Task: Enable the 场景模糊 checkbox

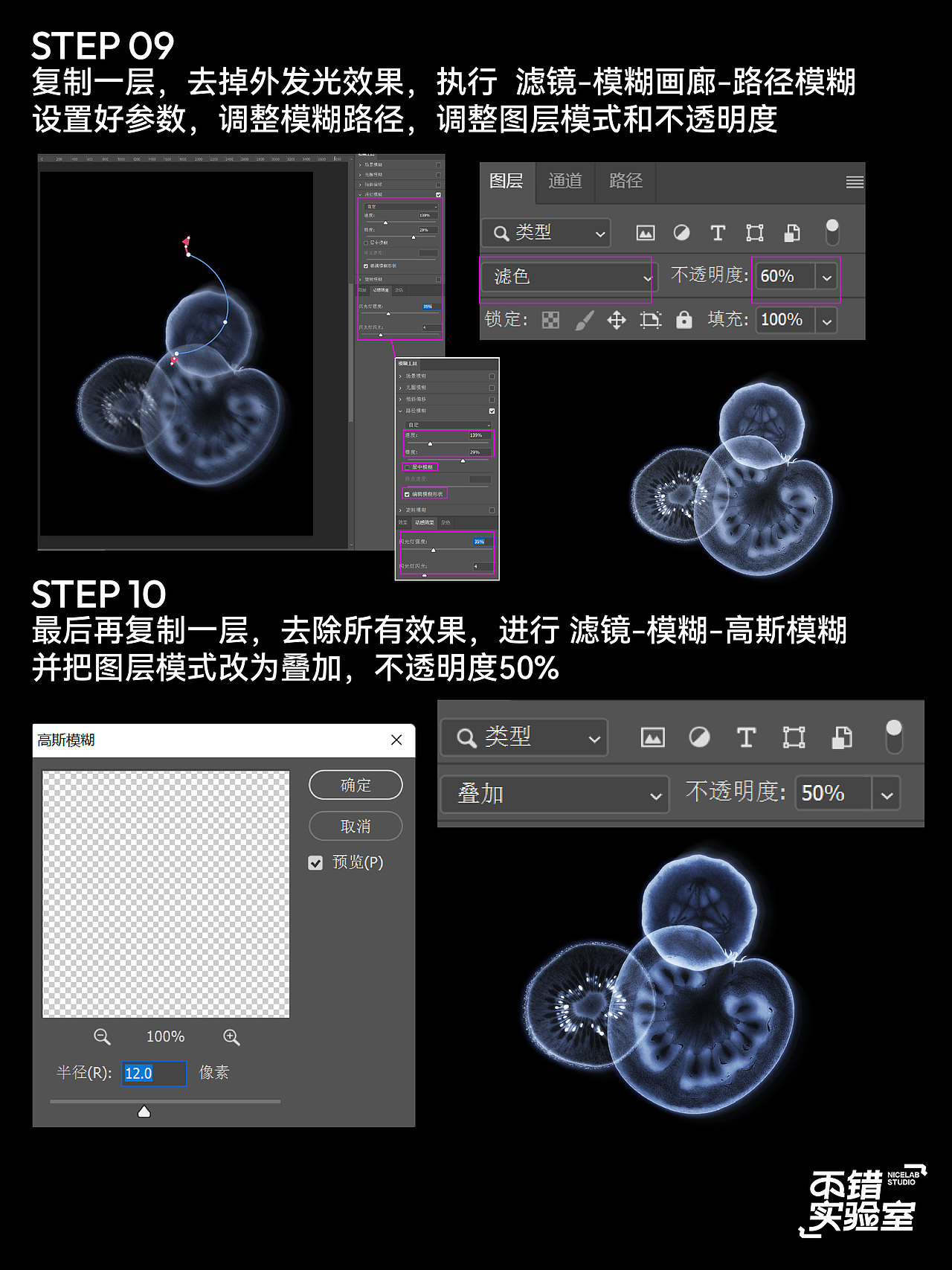Action: (x=492, y=376)
